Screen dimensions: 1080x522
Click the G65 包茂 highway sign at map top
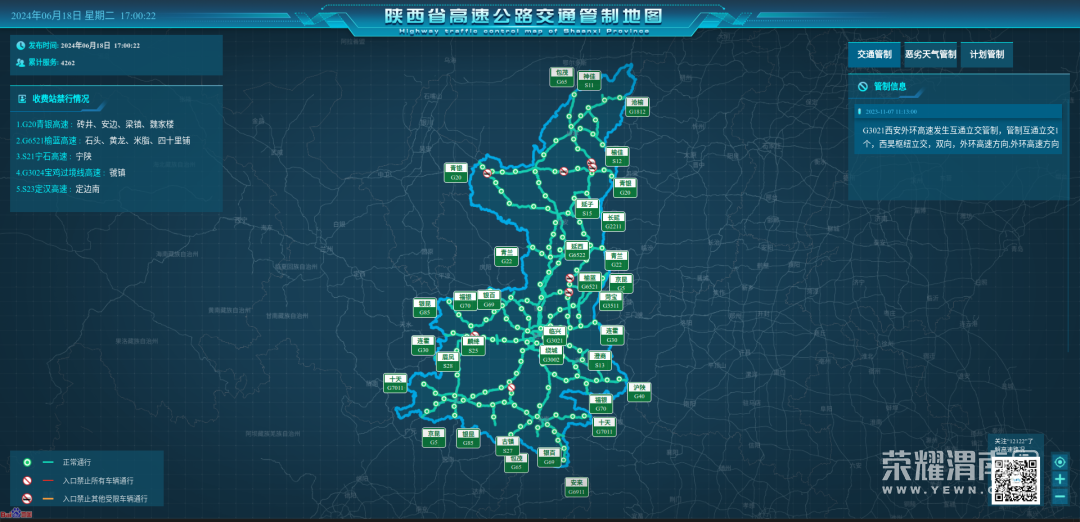coord(563,77)
